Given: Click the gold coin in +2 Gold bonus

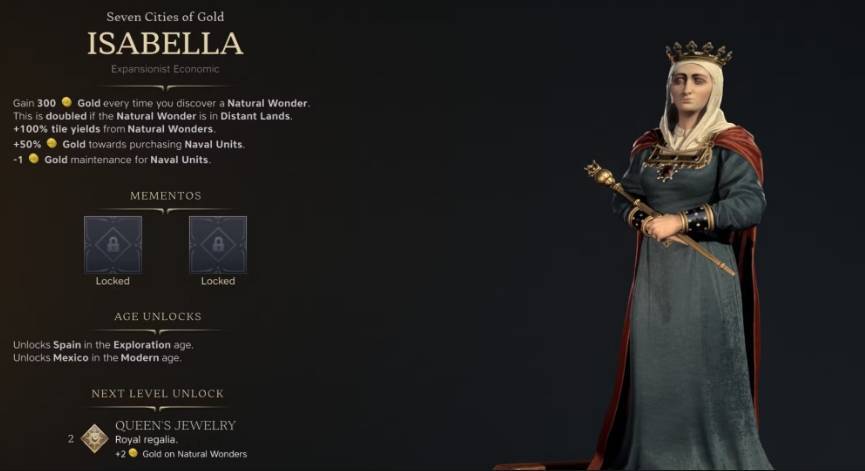Looking at the screenshot, I should point(133,453).
